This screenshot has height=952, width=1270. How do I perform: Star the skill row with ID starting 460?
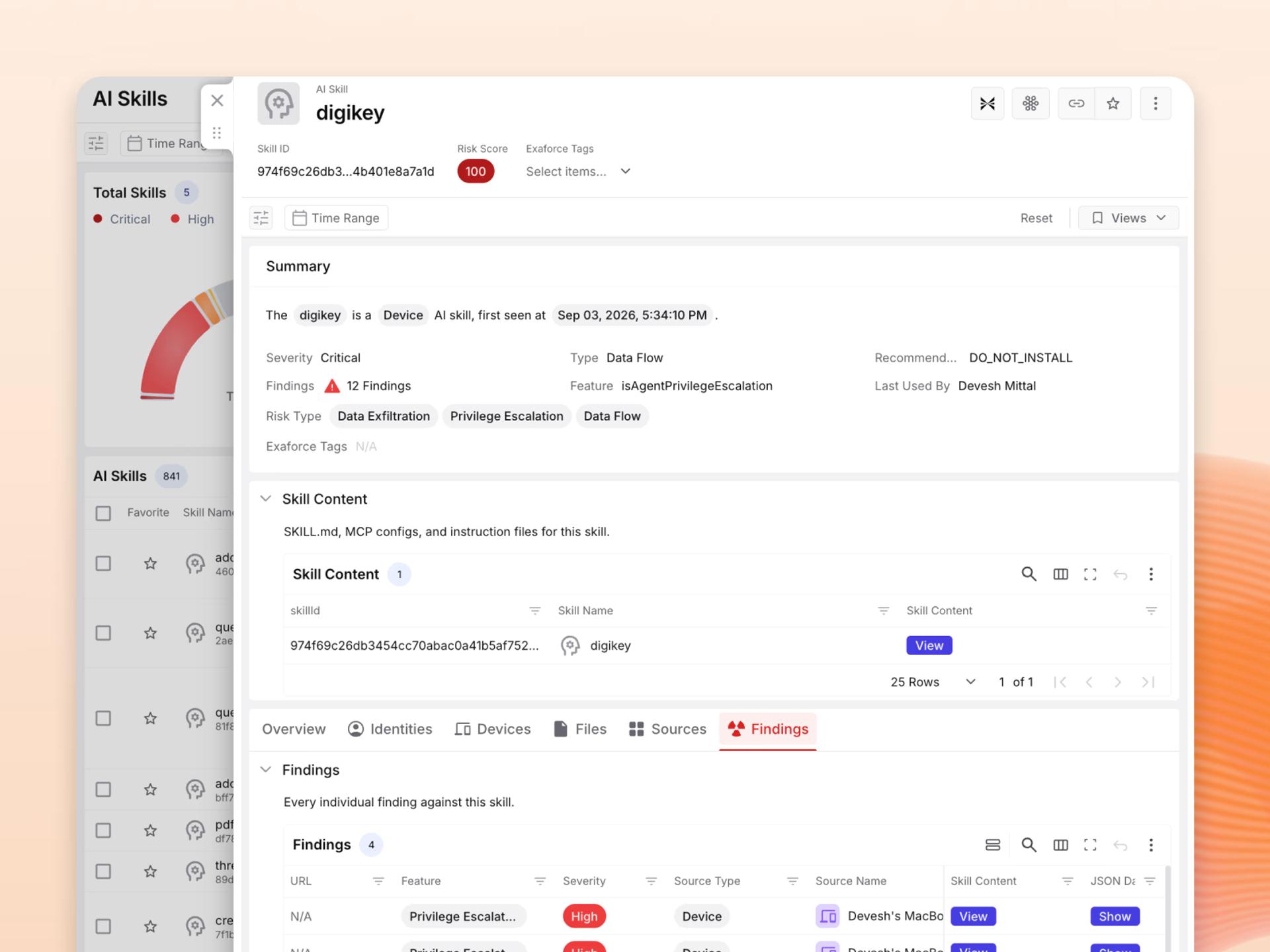[x=150, y=564]
